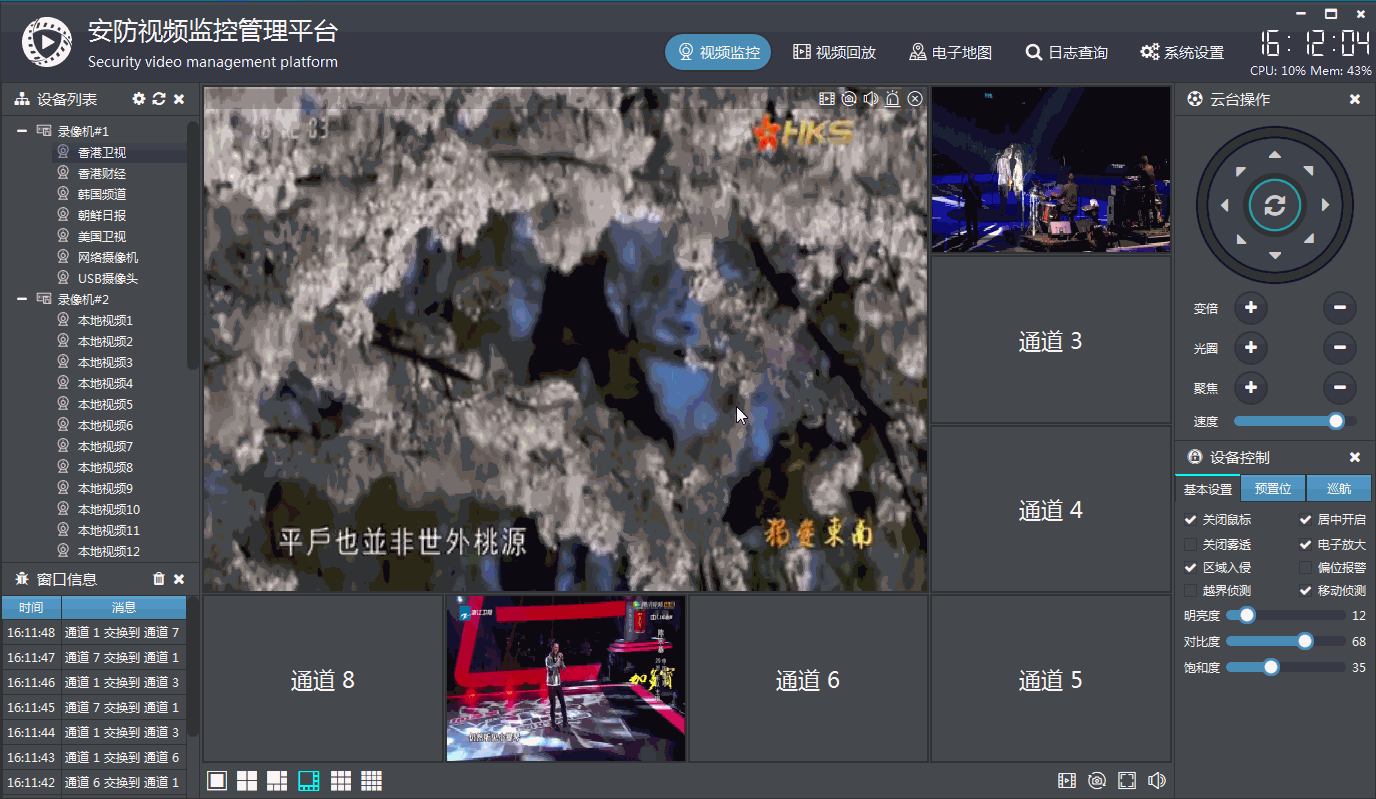Take a snapshot of channel 1 video

(847, 98)
